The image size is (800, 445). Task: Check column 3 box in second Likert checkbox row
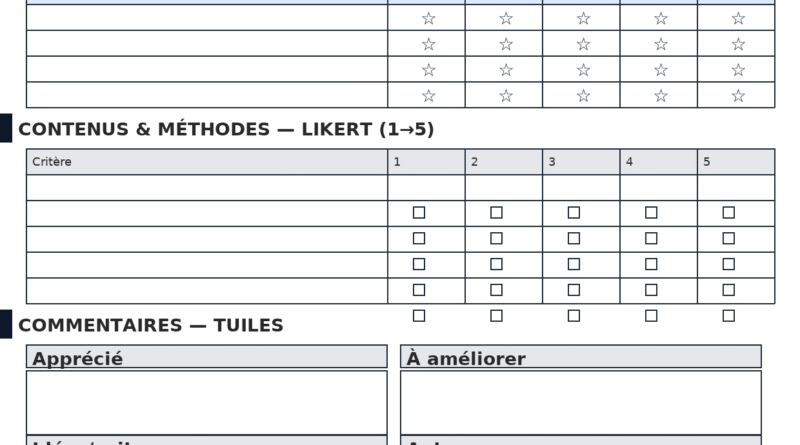574,239
